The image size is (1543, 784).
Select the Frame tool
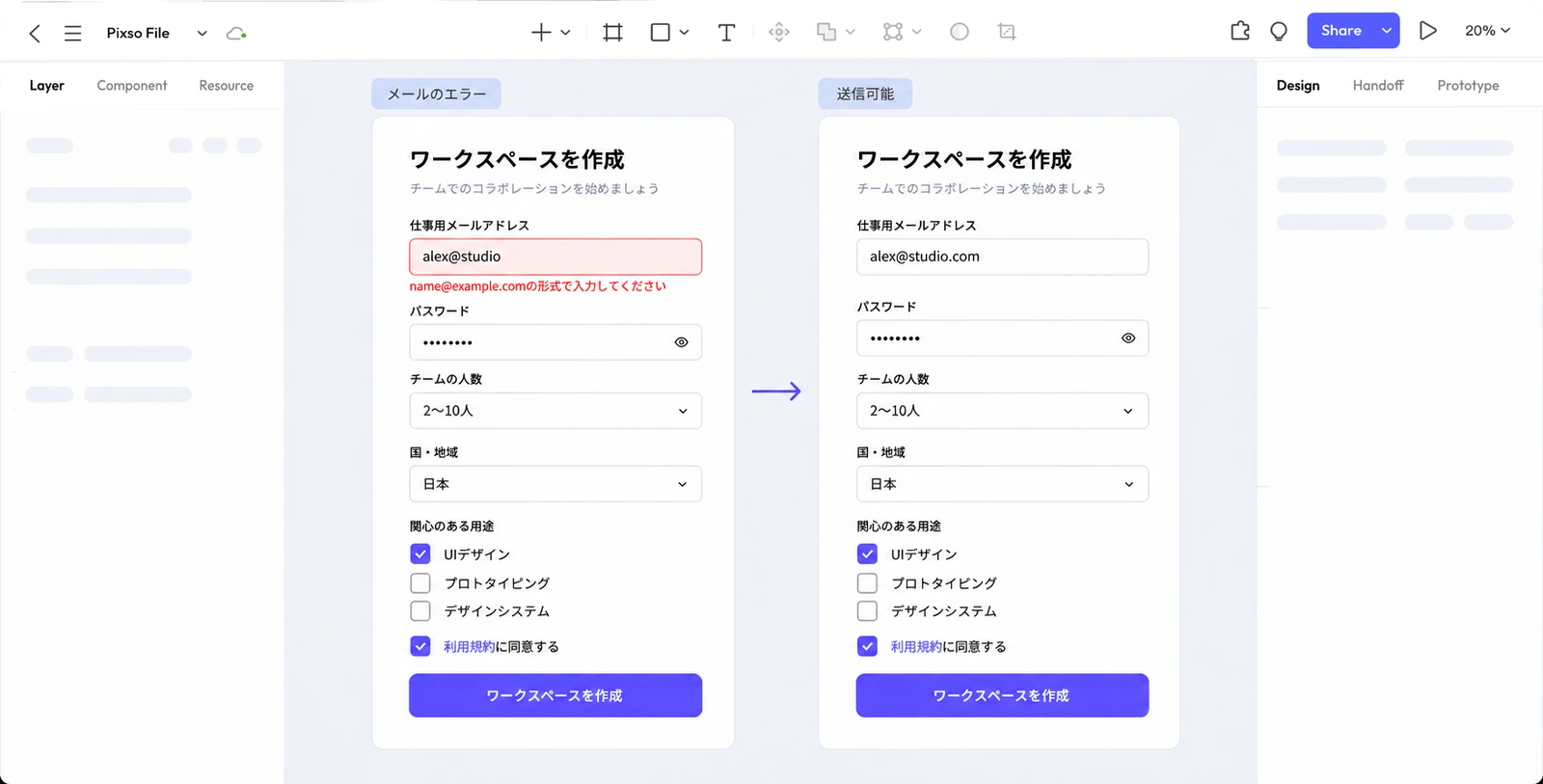(x=612, y=33)
